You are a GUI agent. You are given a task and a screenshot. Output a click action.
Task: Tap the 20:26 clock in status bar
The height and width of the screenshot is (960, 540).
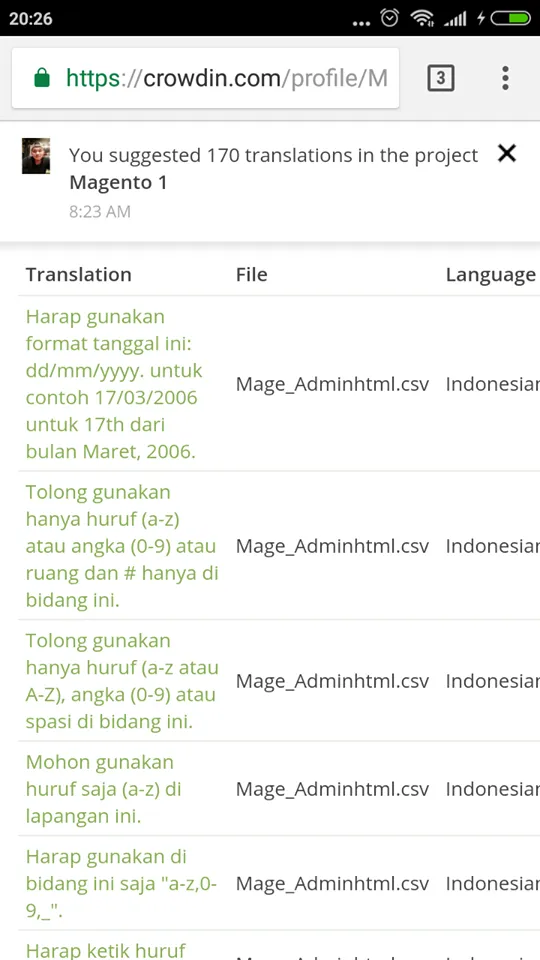[x=31, y=18]
